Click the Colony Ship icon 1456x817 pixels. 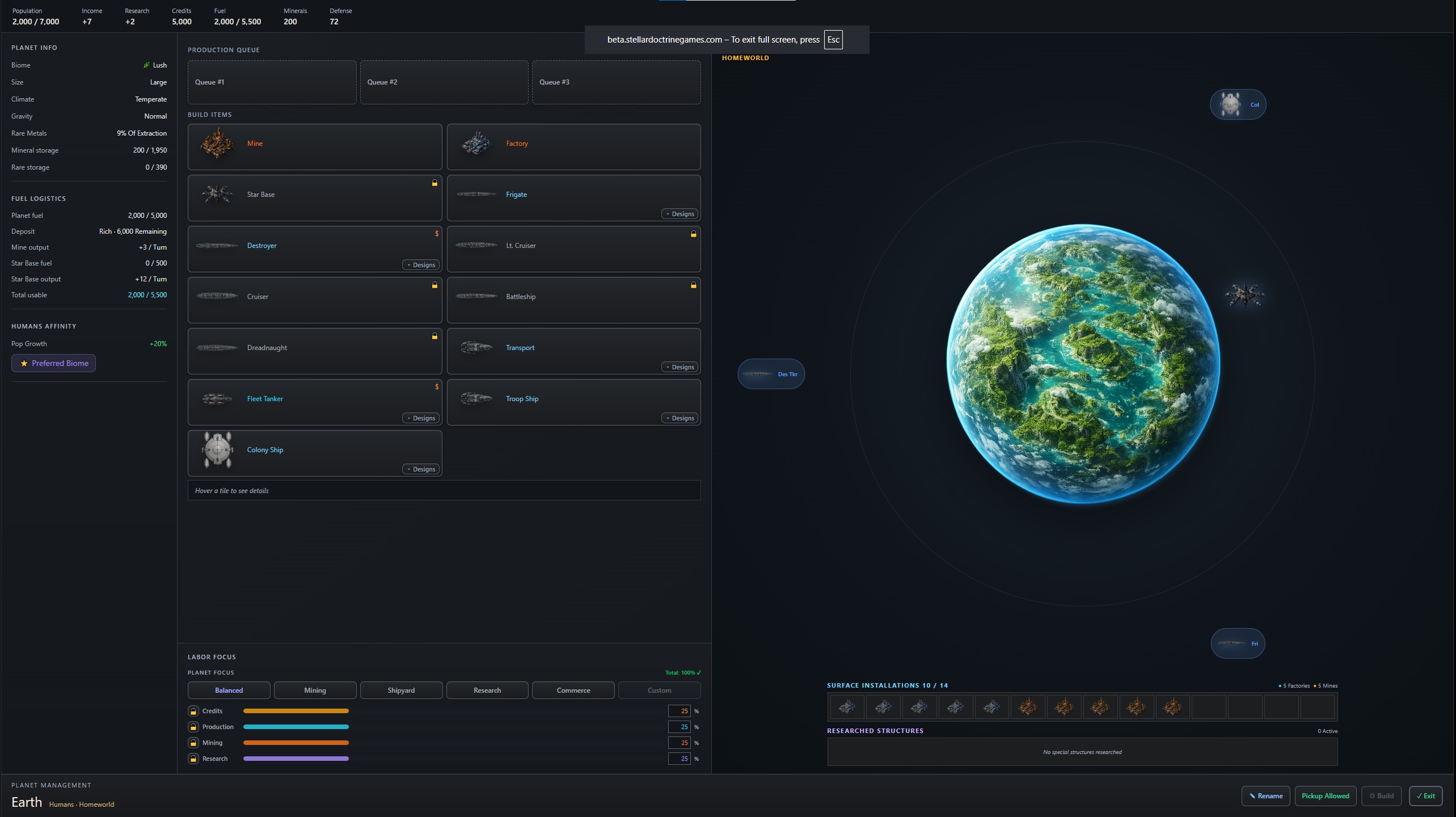click(x=217, y=450)
